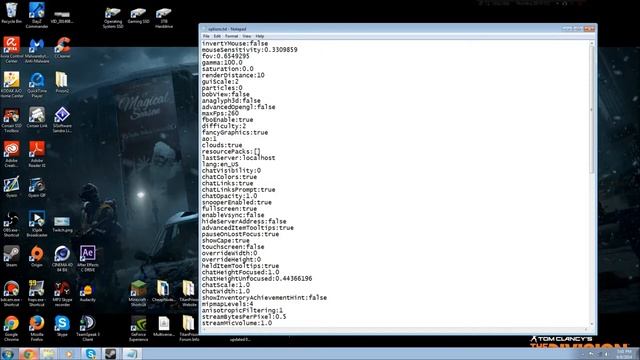Image resolution: width=640 pixels, height=360 pixels.
Task: Open the Help menu in Notepad
Action: [x=260, y=36]
